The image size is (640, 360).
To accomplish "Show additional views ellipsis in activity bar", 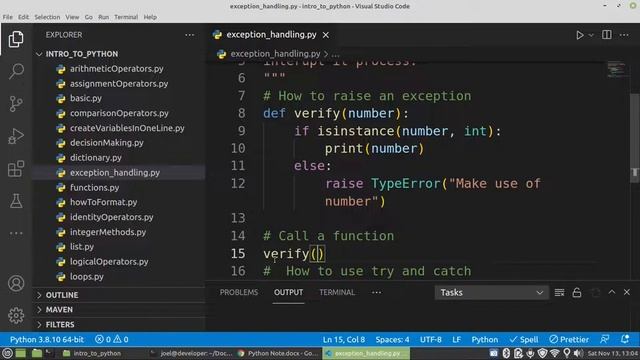I will click(16, 233).
